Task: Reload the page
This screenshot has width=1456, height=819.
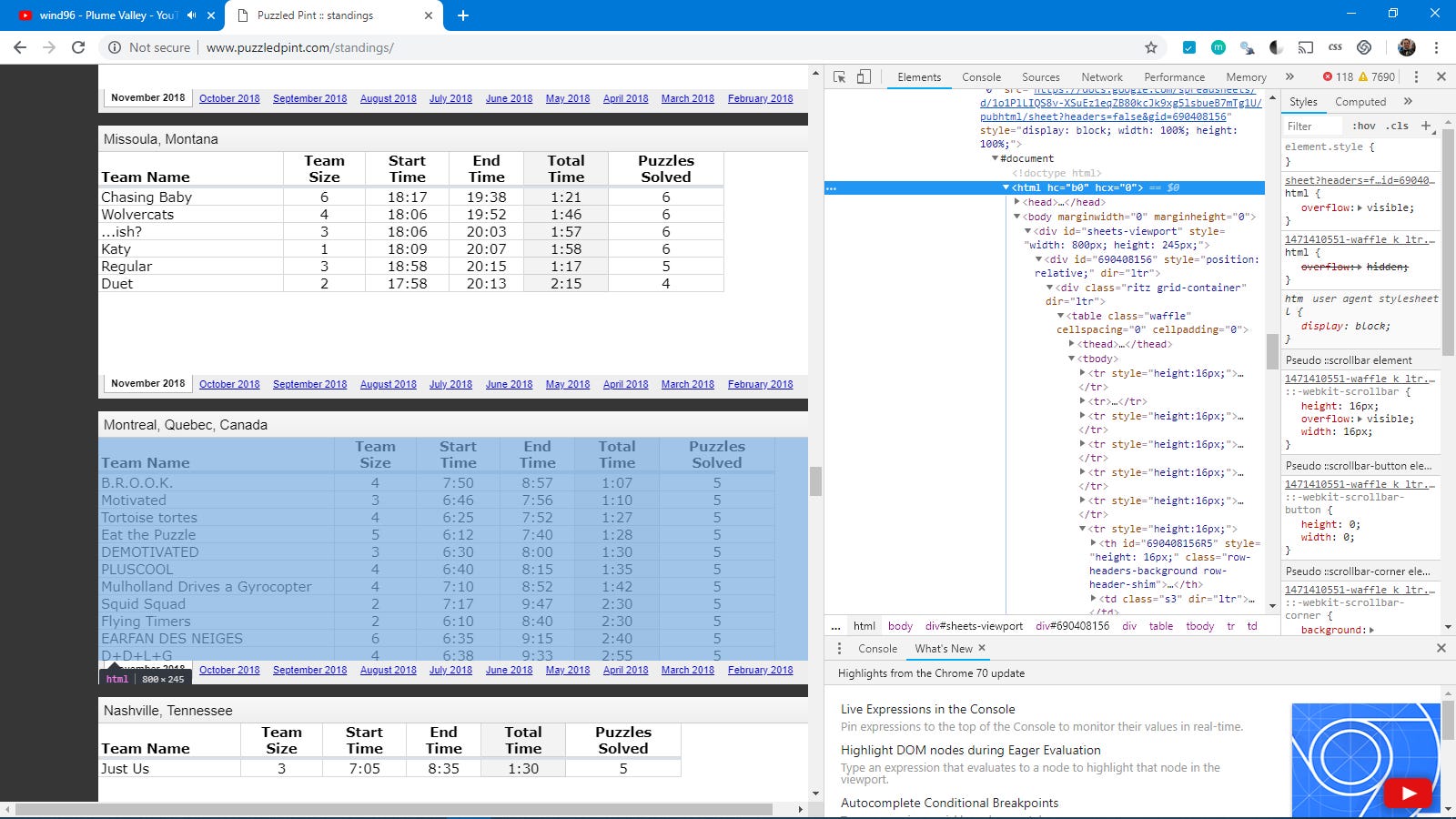Action: [78, 47]
